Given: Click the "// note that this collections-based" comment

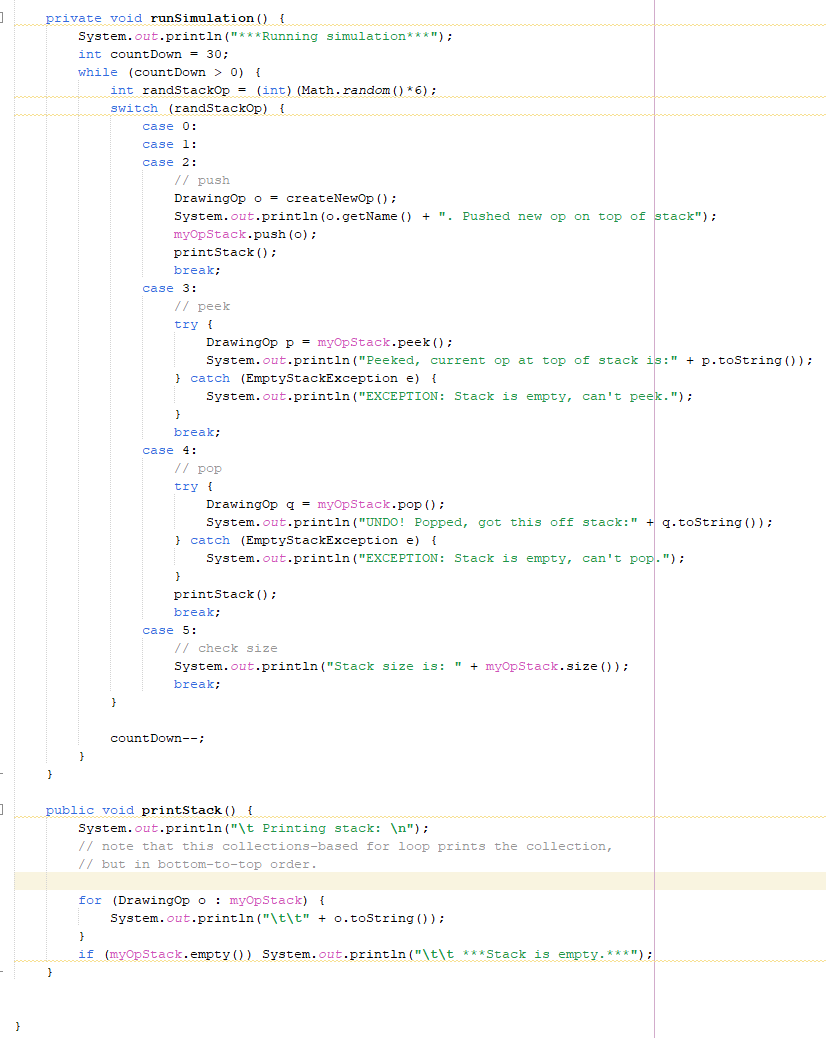Looking at the screenshot, I should [345, 846].
